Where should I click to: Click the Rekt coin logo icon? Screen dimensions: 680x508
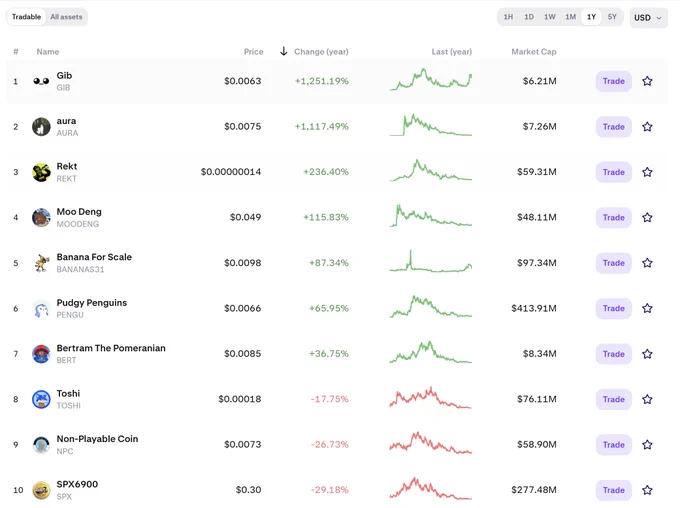point(41,172)
